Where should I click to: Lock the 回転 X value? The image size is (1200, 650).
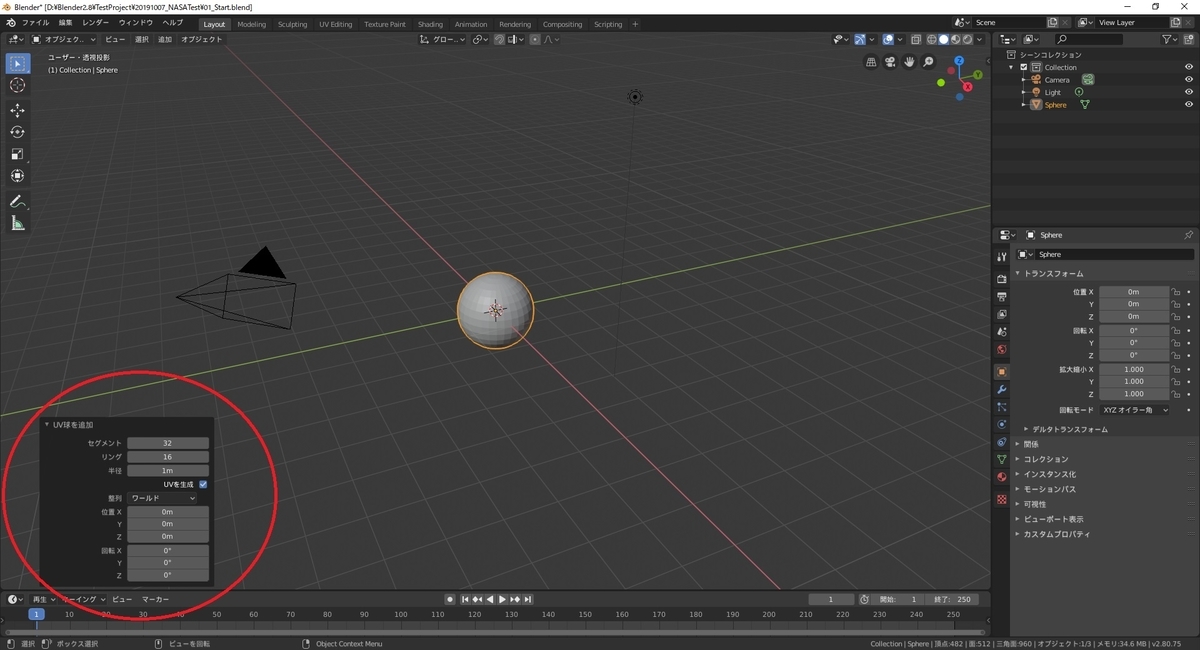click(x=1176, y=330)
